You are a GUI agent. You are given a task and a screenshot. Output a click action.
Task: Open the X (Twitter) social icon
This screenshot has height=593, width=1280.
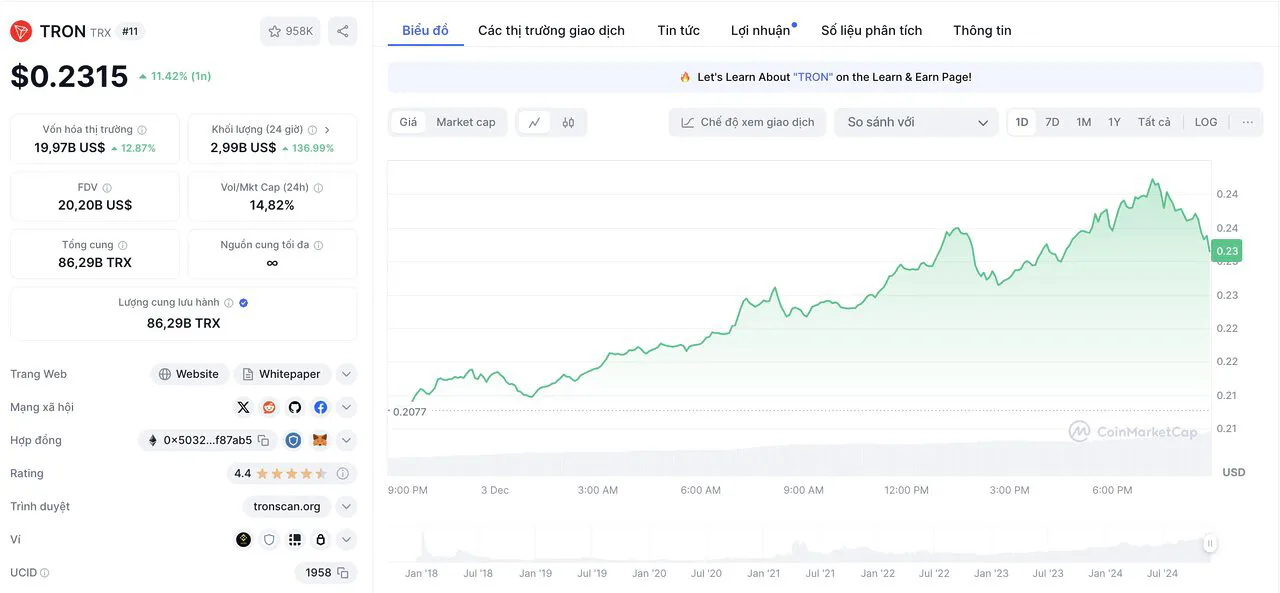point(243,407)
